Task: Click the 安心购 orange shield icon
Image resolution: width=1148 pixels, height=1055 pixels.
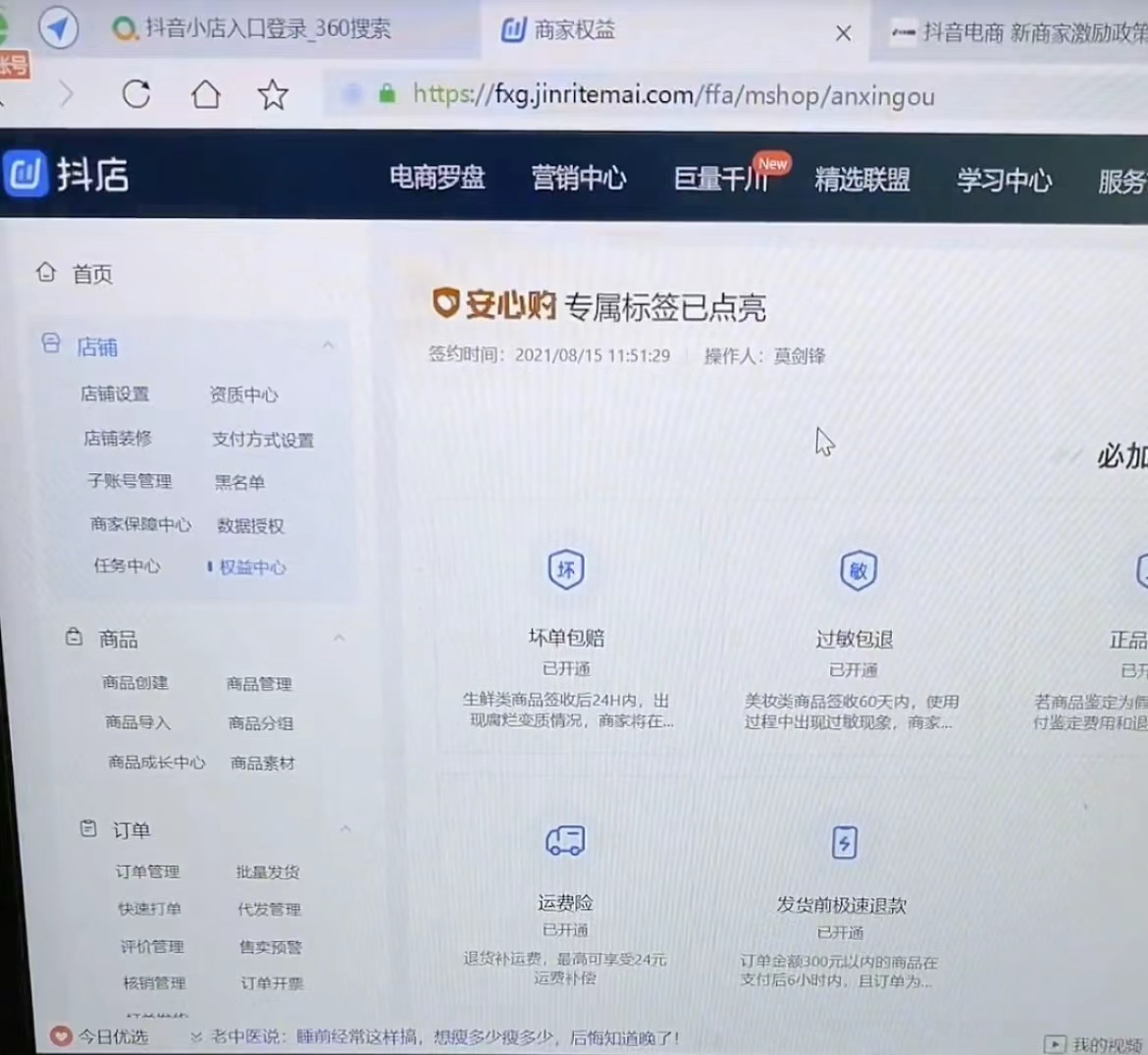Action: (445, 302)
